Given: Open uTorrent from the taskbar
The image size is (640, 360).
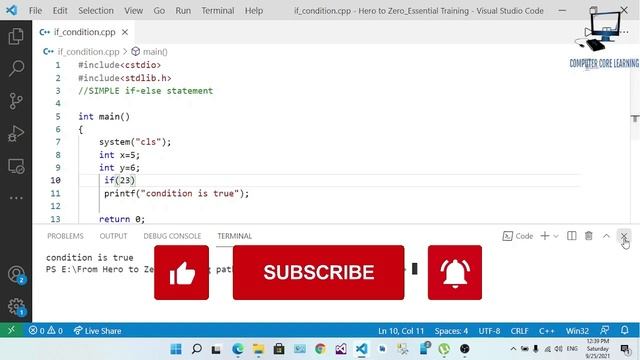Looking at the screenshot, I should [x=444, y=349].
